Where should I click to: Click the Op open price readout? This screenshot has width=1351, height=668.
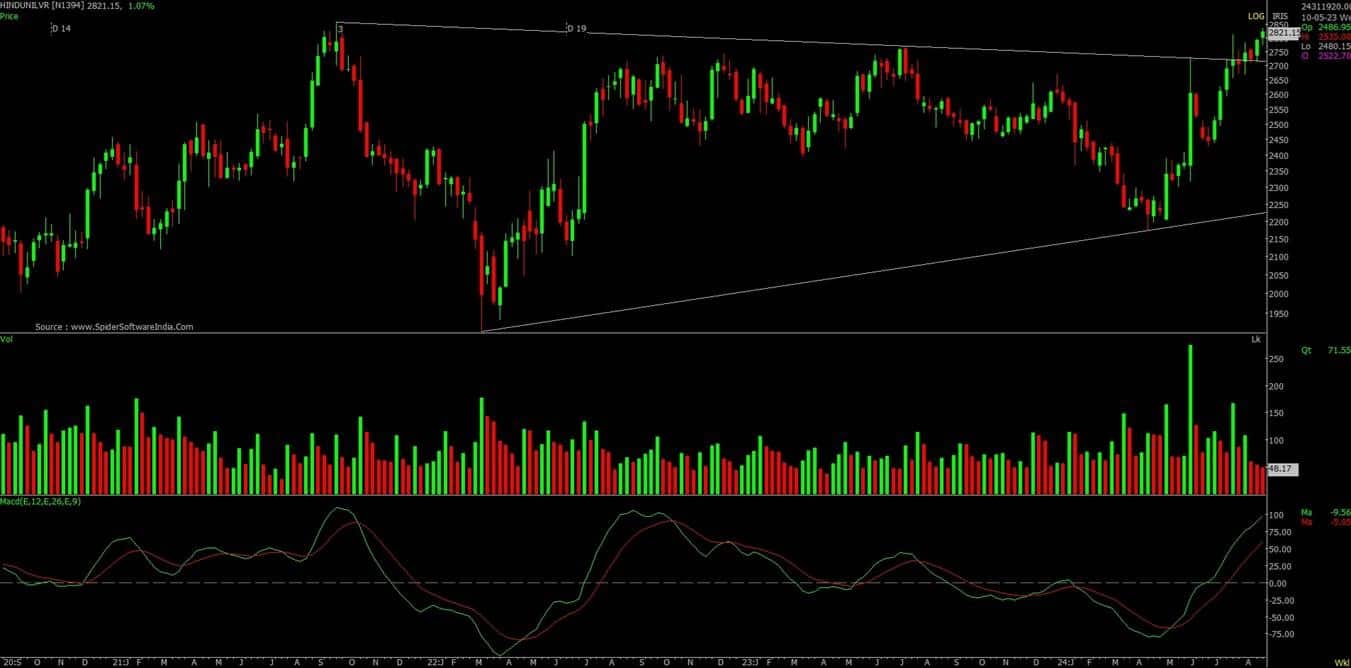click(1325, 26)
